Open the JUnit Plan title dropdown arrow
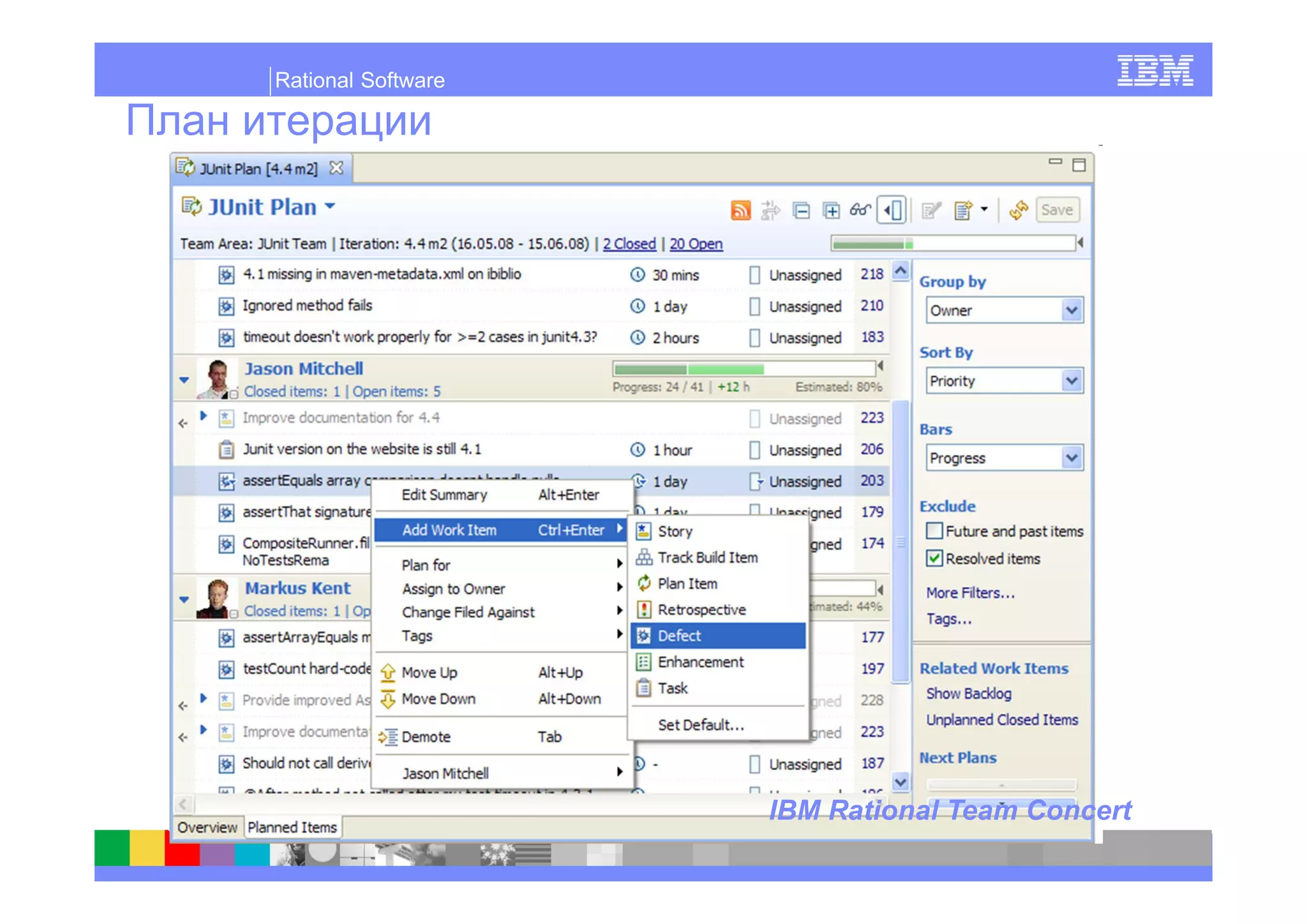Screen dimensions: 1307x924 click(330, 206)
